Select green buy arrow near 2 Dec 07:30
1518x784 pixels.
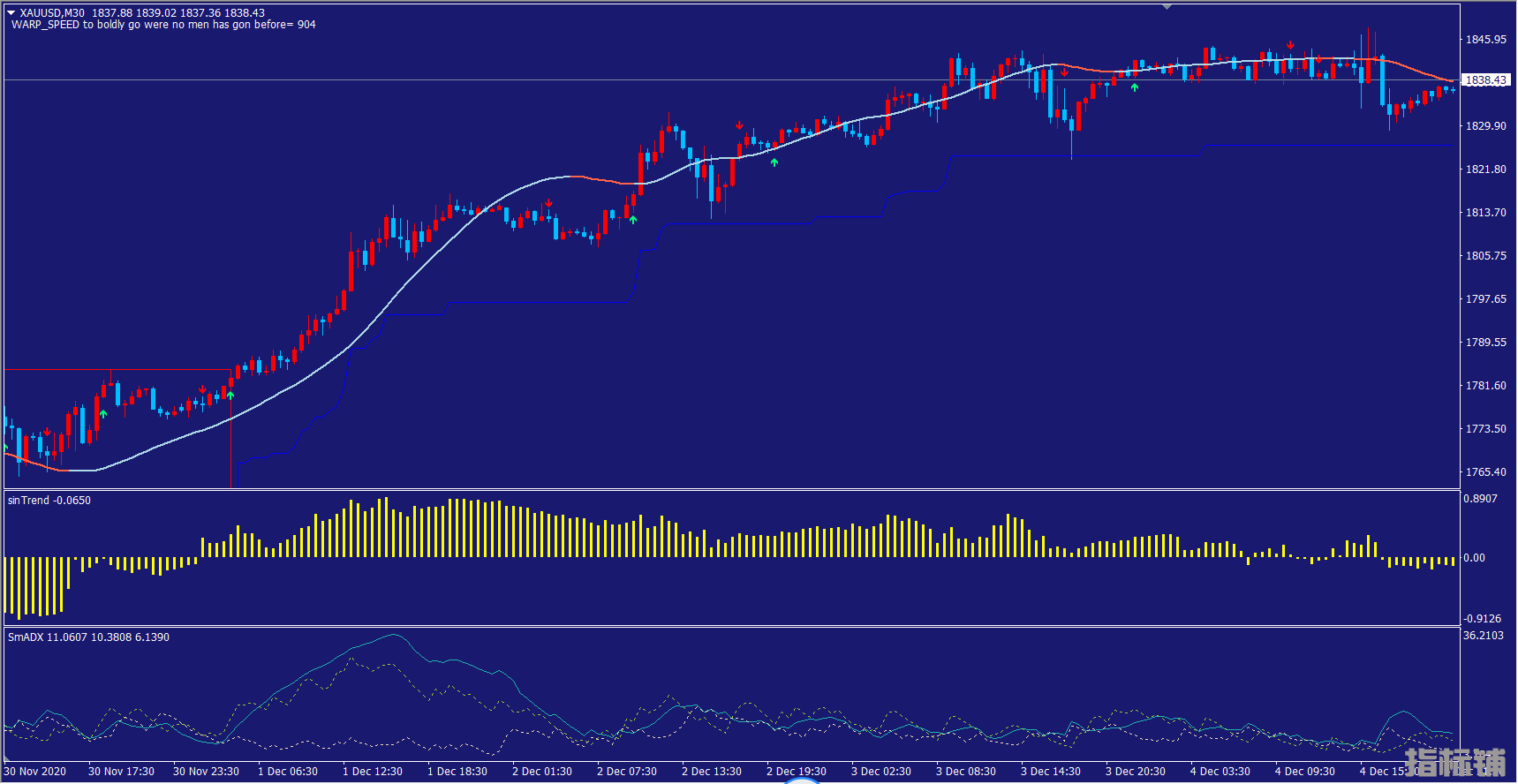(x=633, y=219)
